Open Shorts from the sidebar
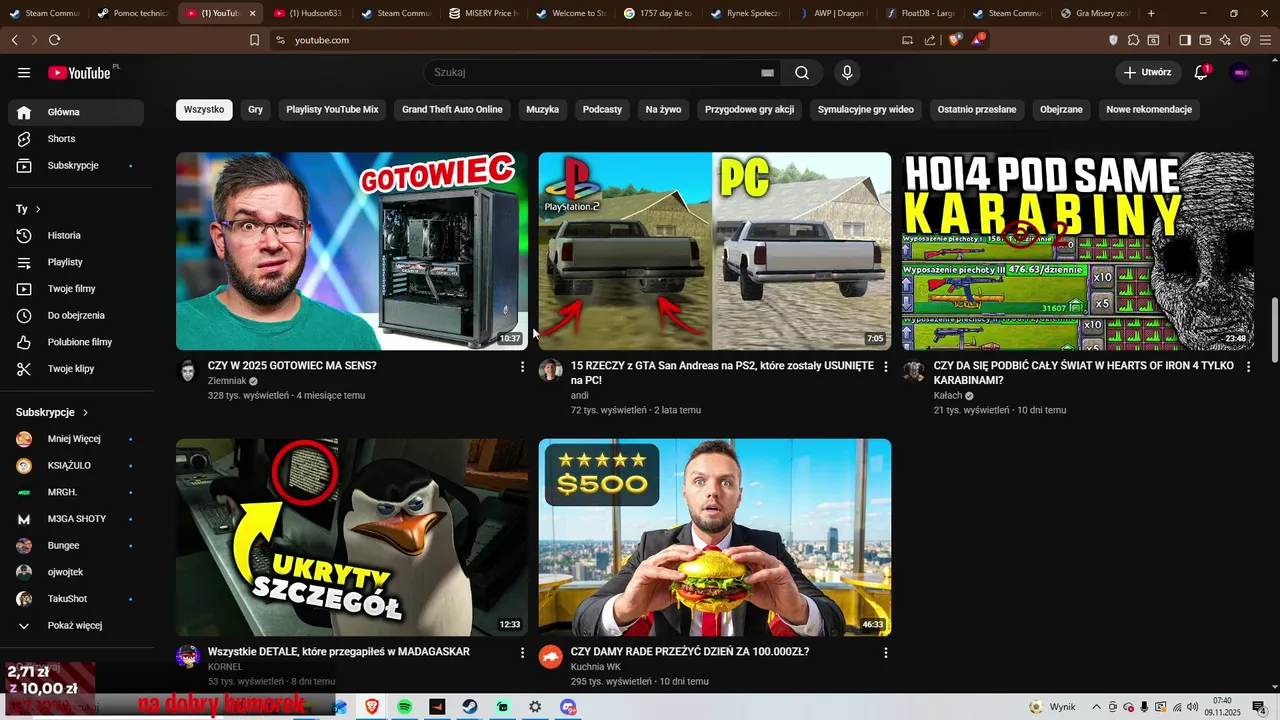1280x720 pixels. 76,139
